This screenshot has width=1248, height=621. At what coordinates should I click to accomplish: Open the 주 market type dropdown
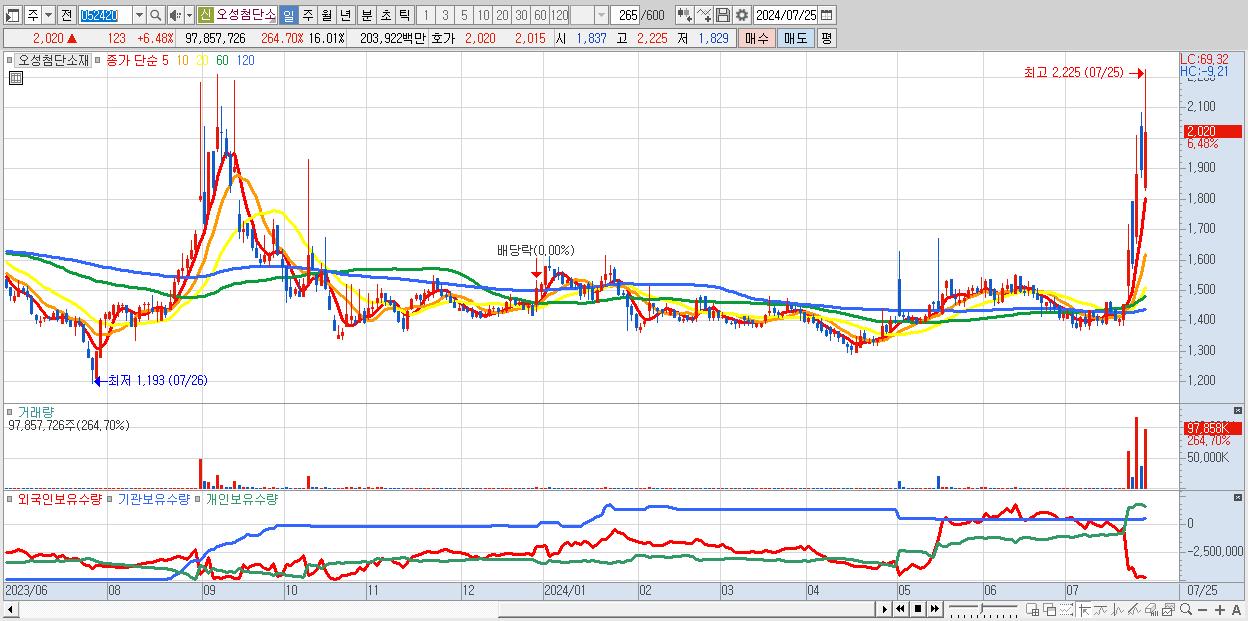(48, 15)
